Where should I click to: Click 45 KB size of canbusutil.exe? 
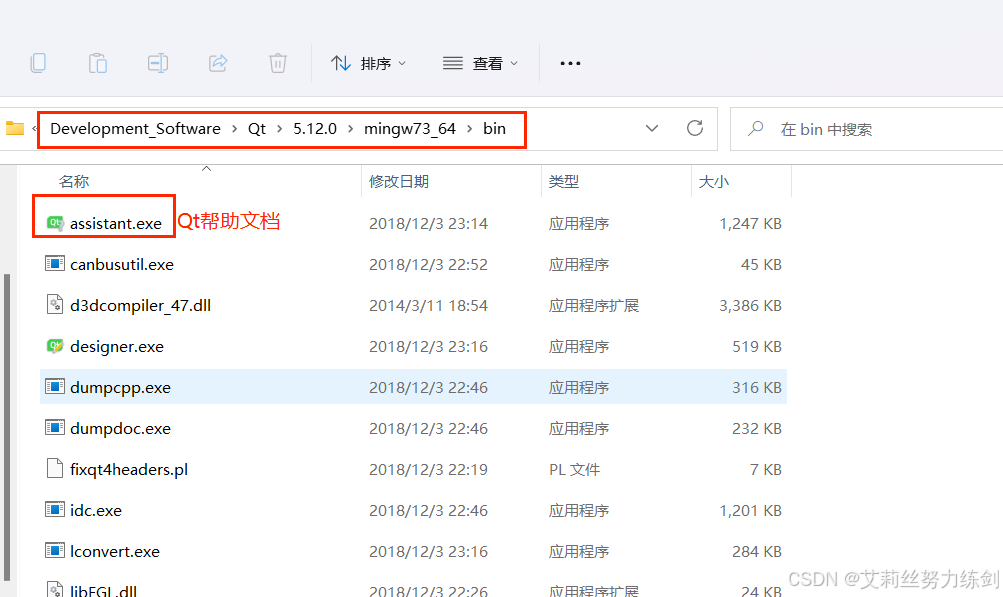tap(761, 264)
